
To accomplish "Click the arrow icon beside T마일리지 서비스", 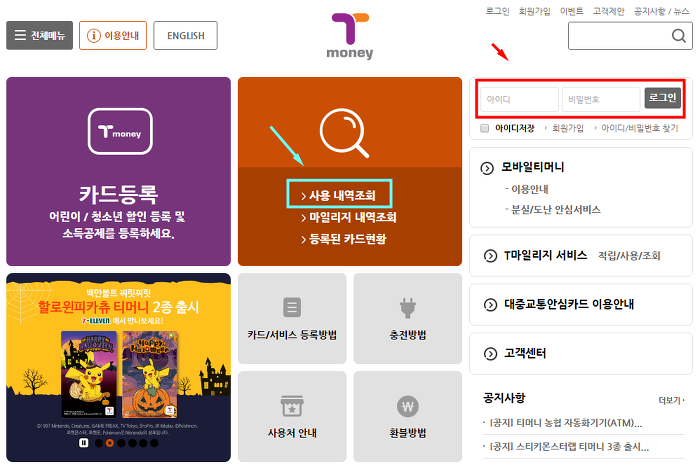I will [490, 256].
